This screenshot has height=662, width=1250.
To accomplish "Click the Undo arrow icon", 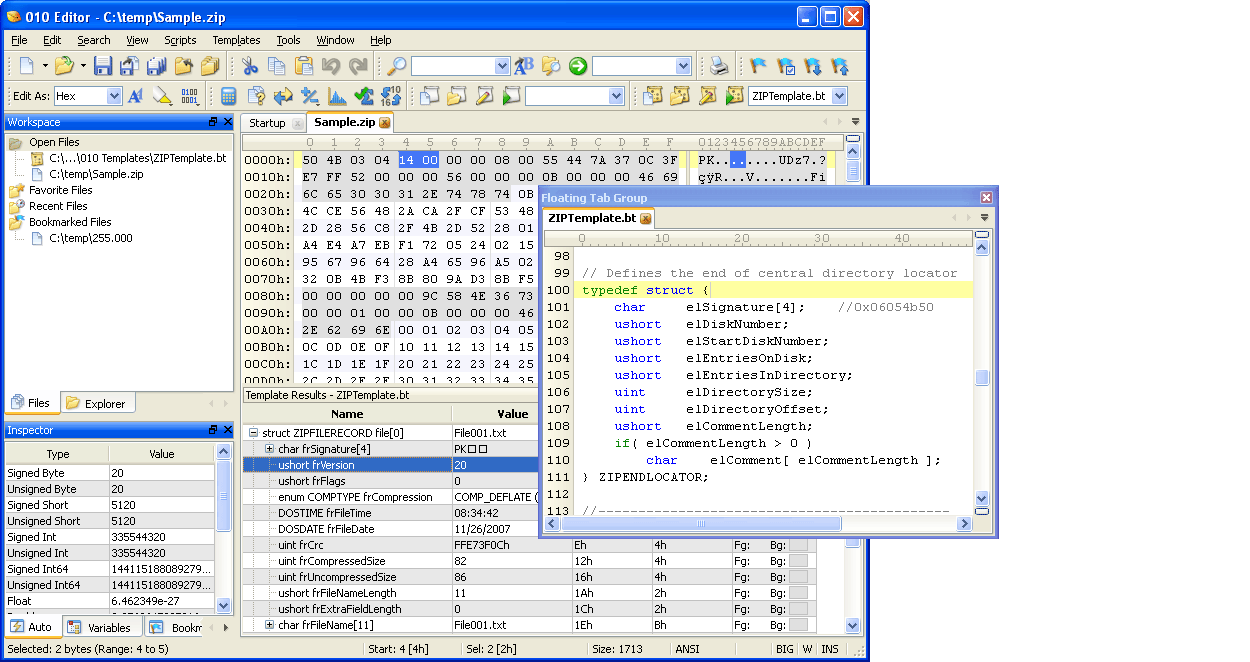I will pyautogui.click(x=331, y=66).
